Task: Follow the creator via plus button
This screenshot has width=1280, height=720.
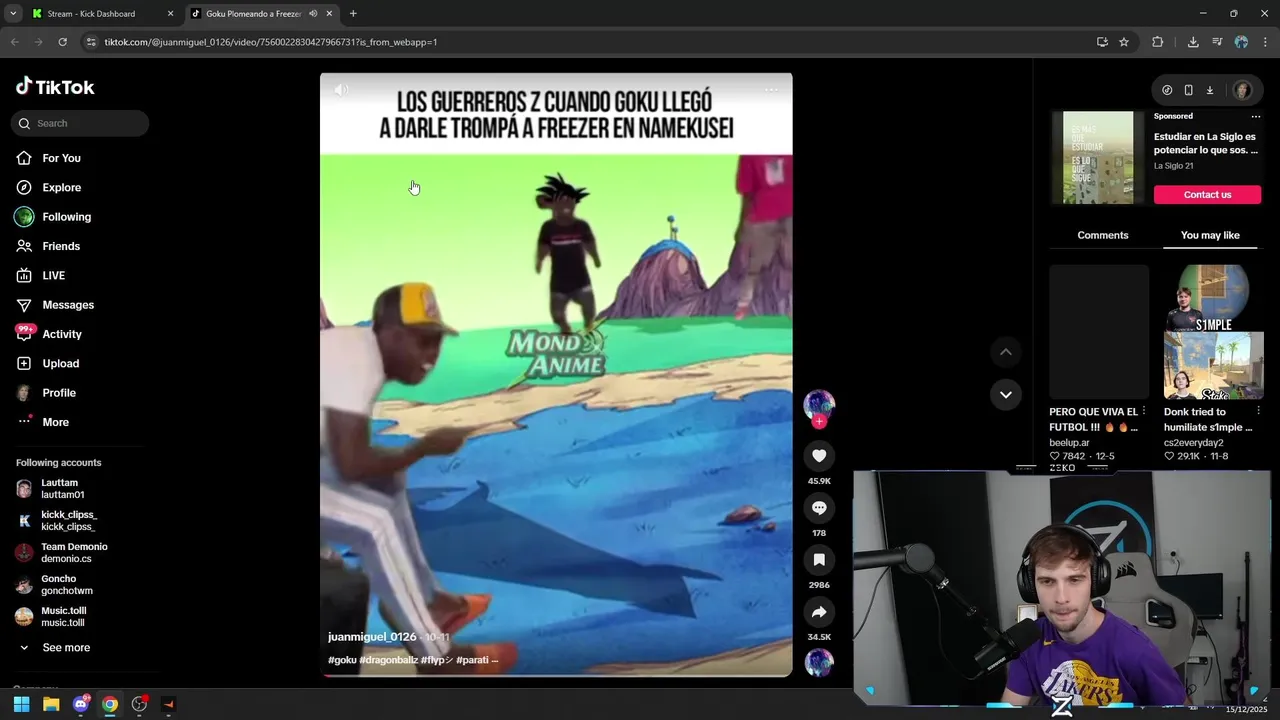Action: pyautogui.click(x=819, y=422)
